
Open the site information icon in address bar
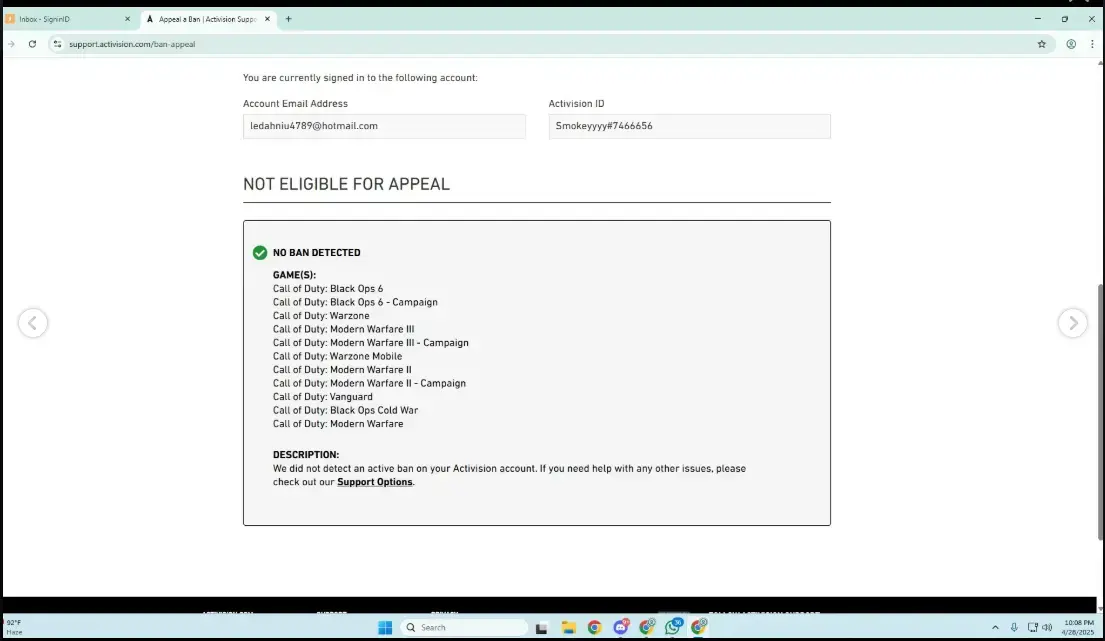click(x=58, y=44)
